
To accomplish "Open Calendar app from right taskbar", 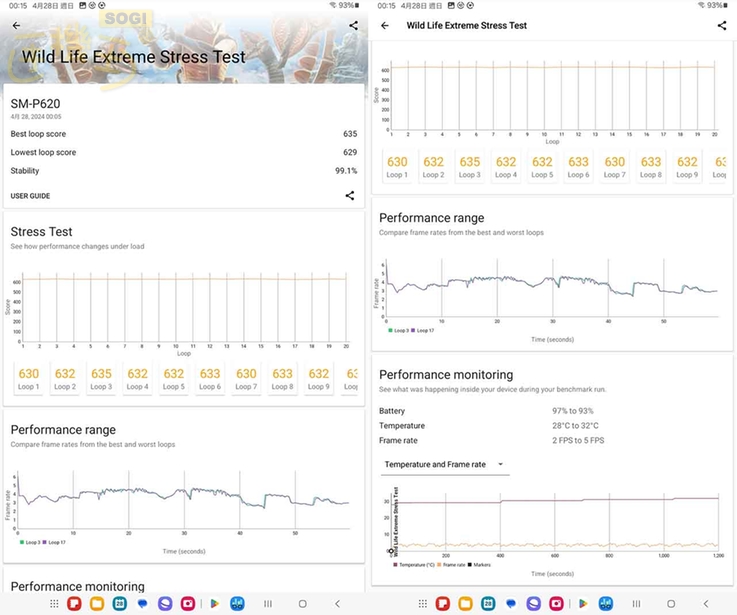I will (488, 603).
